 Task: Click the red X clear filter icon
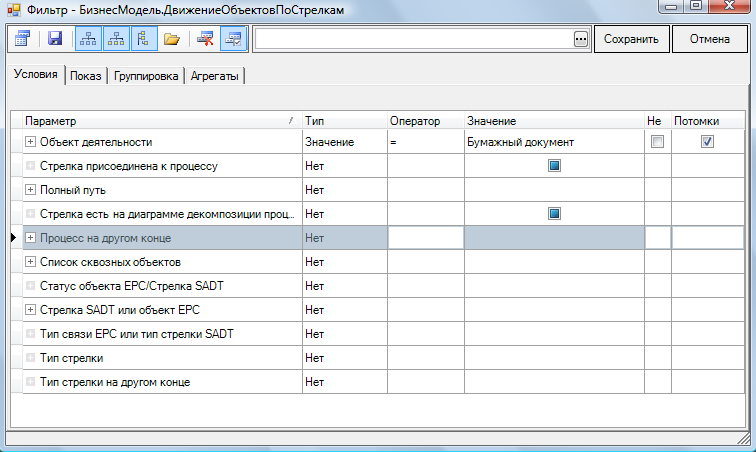click(206, 39)
